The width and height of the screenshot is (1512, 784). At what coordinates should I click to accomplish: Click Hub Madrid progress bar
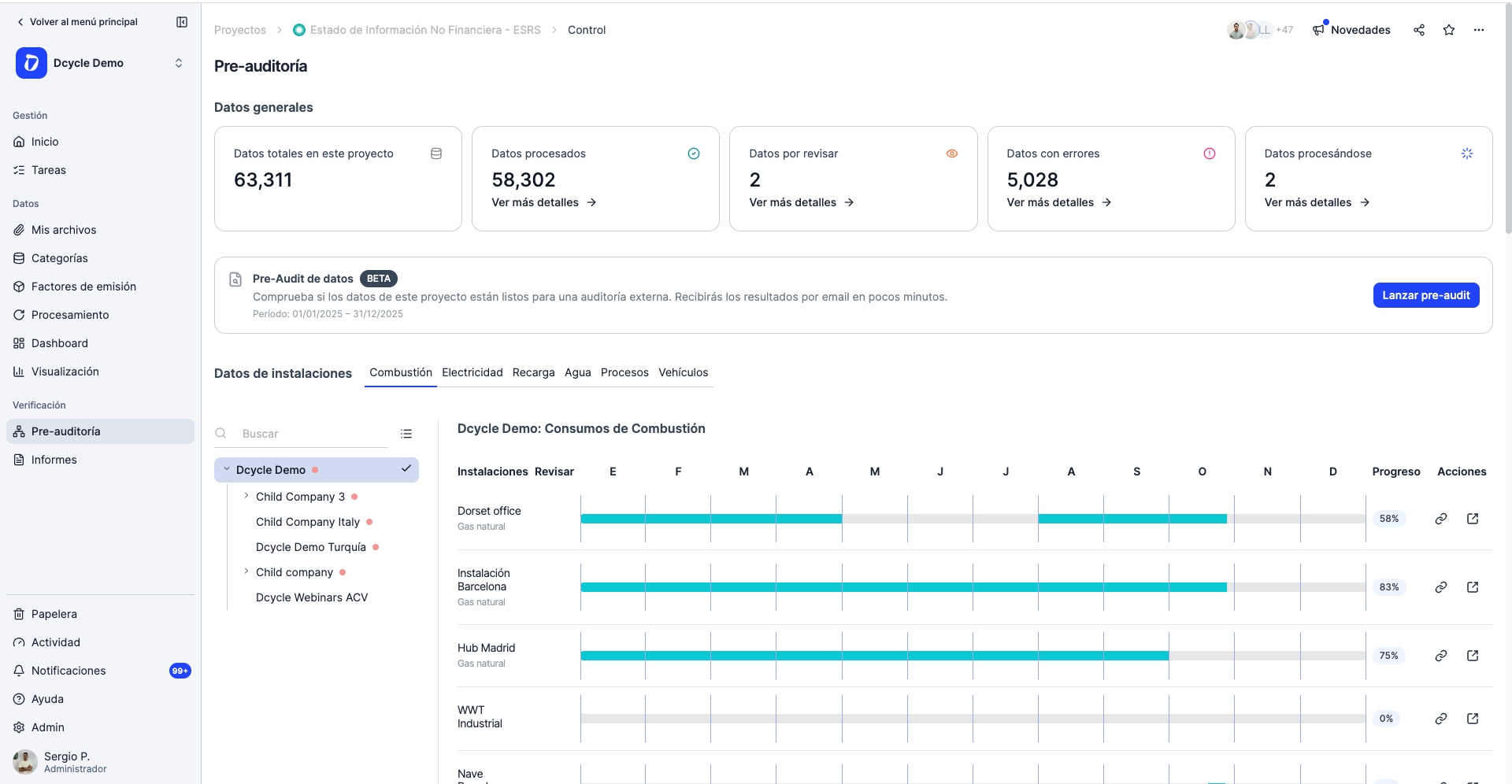coord(973,656)
